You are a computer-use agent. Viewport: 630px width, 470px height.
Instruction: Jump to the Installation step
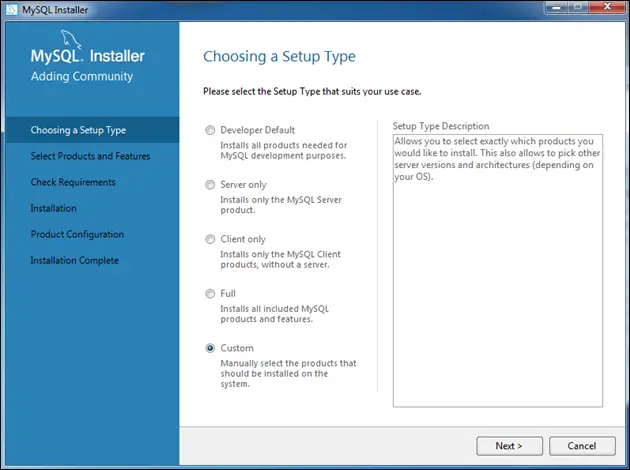[x=53, y=208]
